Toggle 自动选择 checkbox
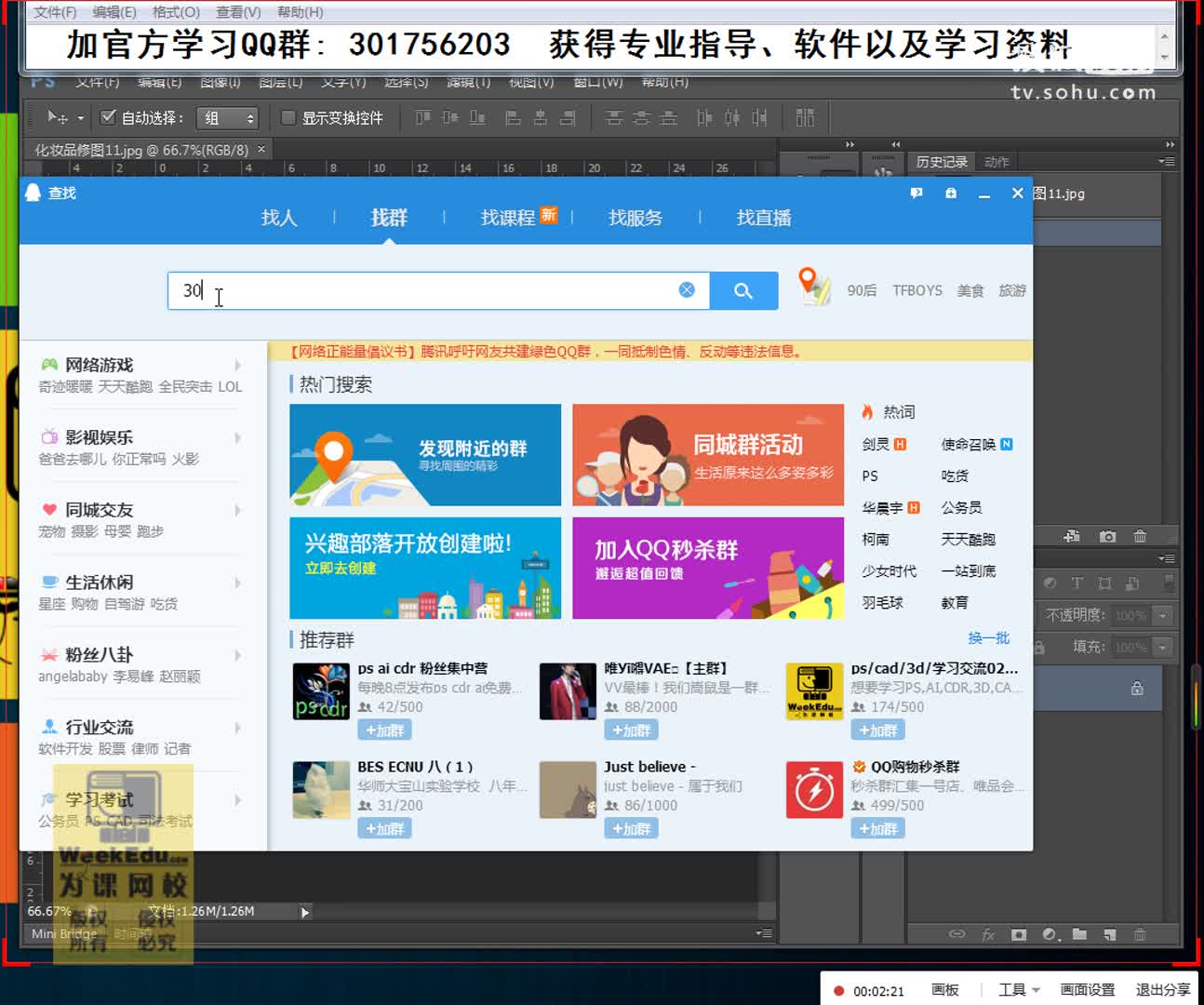The height and width of the screenshot is (1005, 1204). coord(109,117)
